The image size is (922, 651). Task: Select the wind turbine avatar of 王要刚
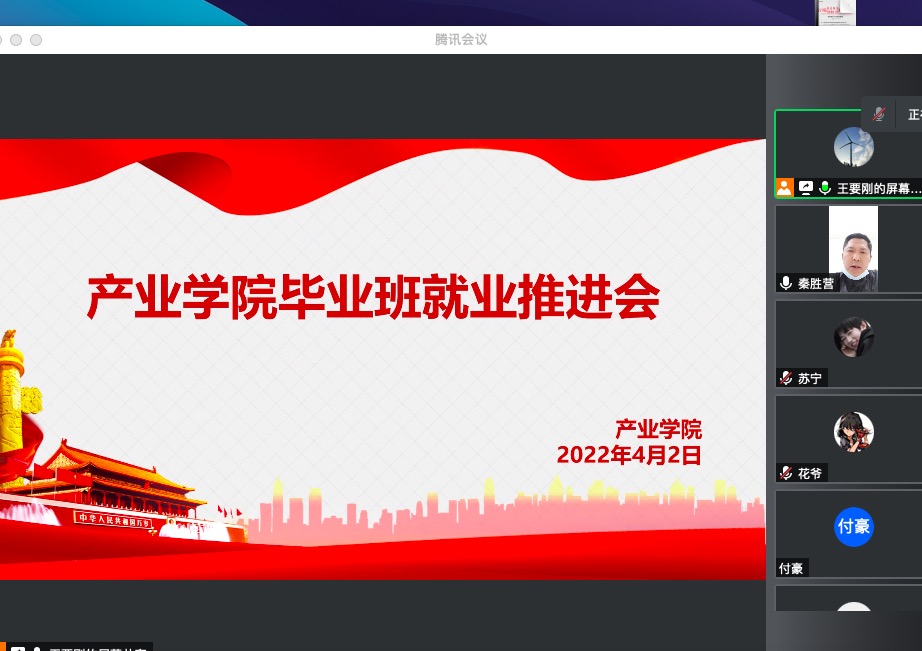[x=853, y=147]
